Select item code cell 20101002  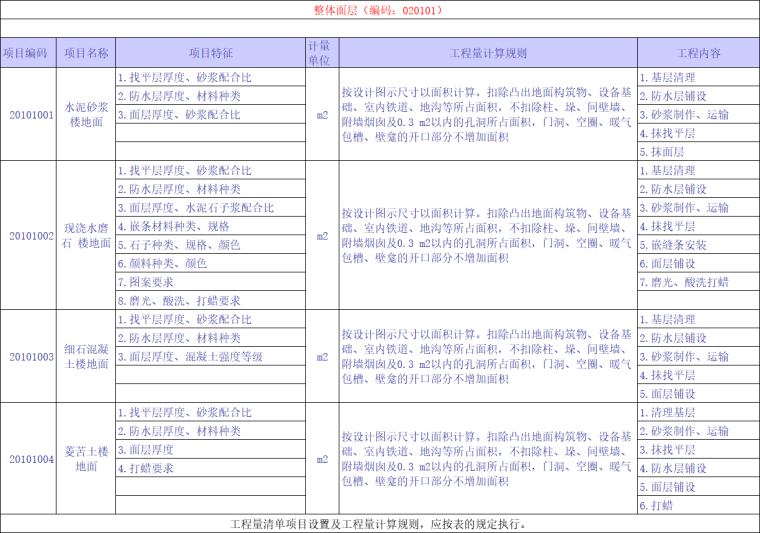pos(28,236)
